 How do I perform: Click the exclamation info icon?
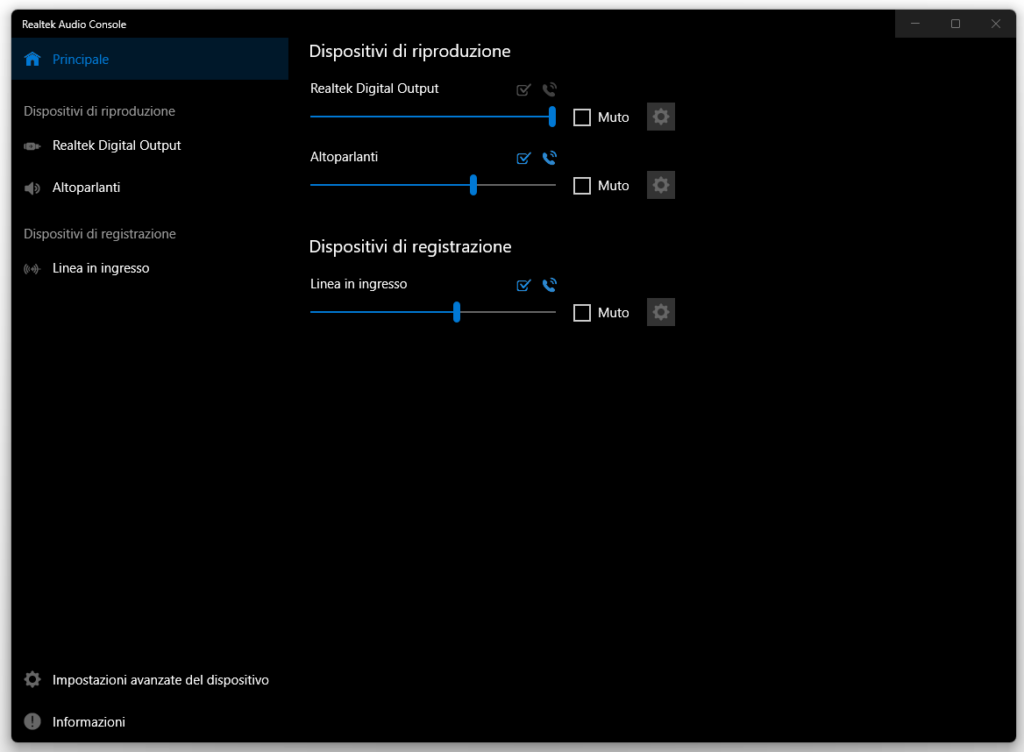[x=32, y=721]
